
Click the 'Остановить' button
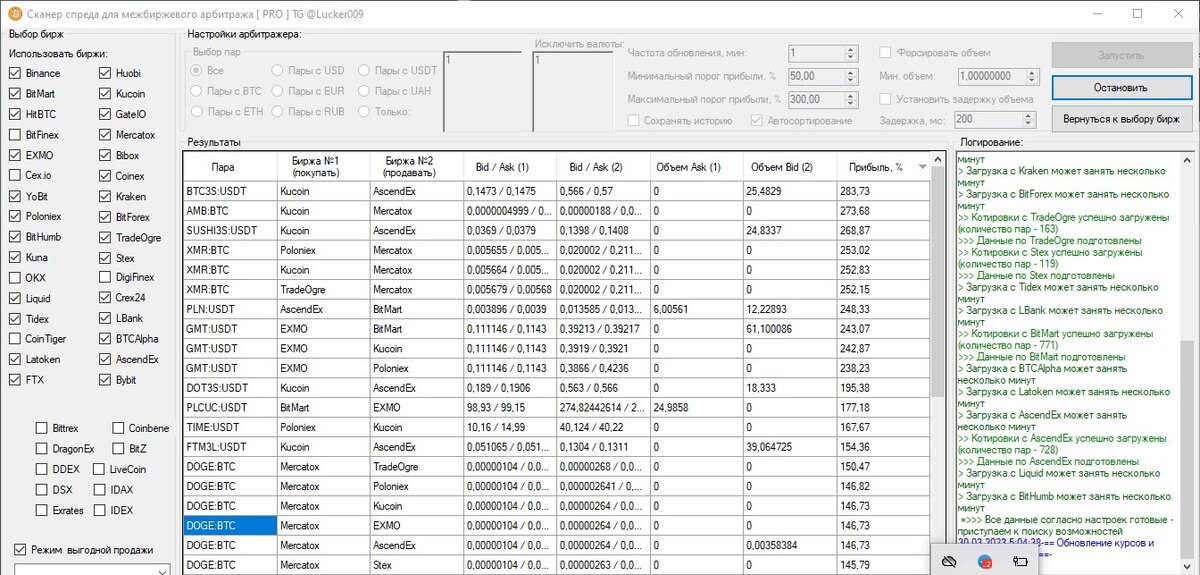(x=1121, y=87)
